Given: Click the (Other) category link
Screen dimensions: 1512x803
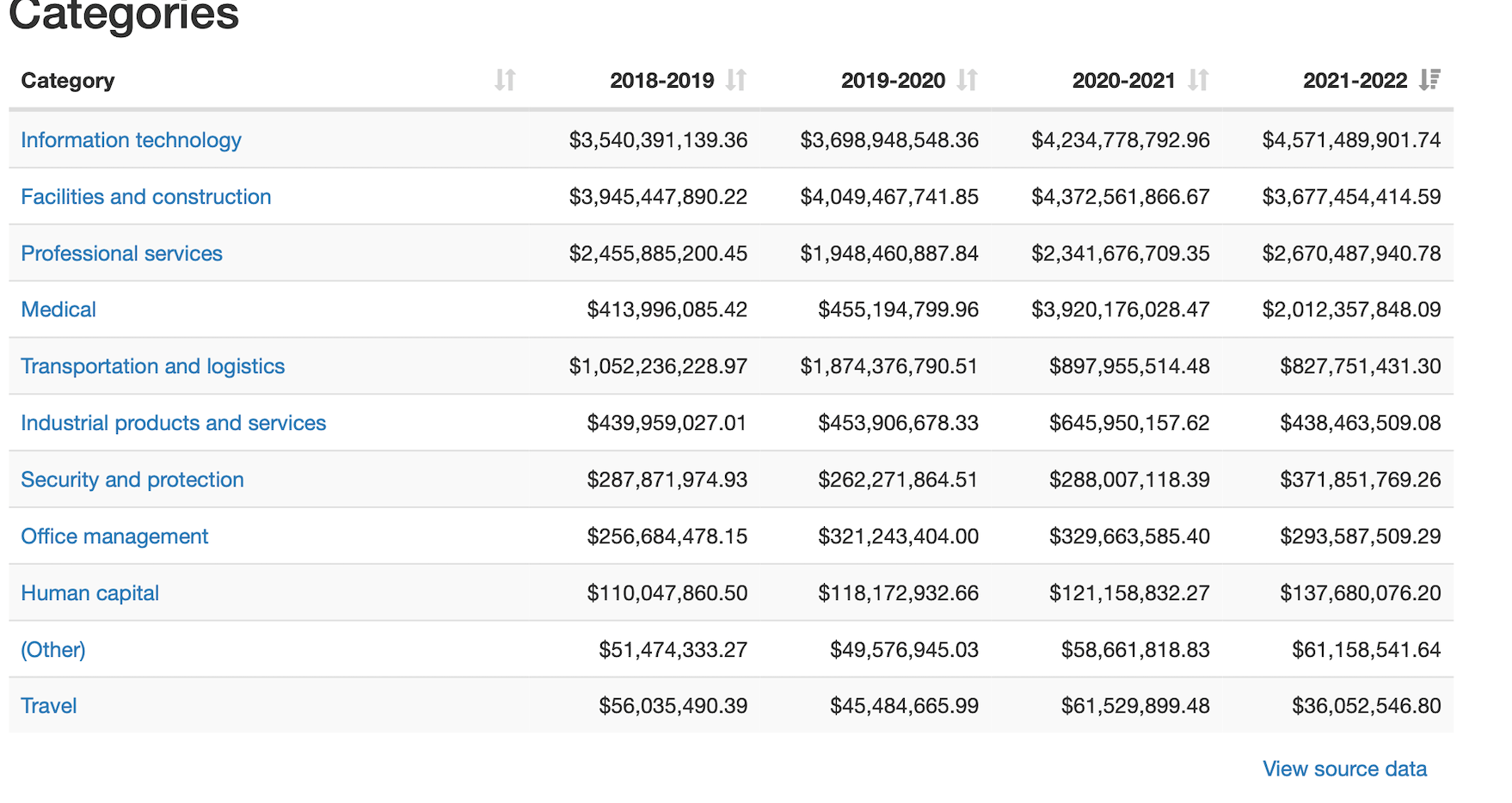Looking at the screenshot, I should coord(53,649).
